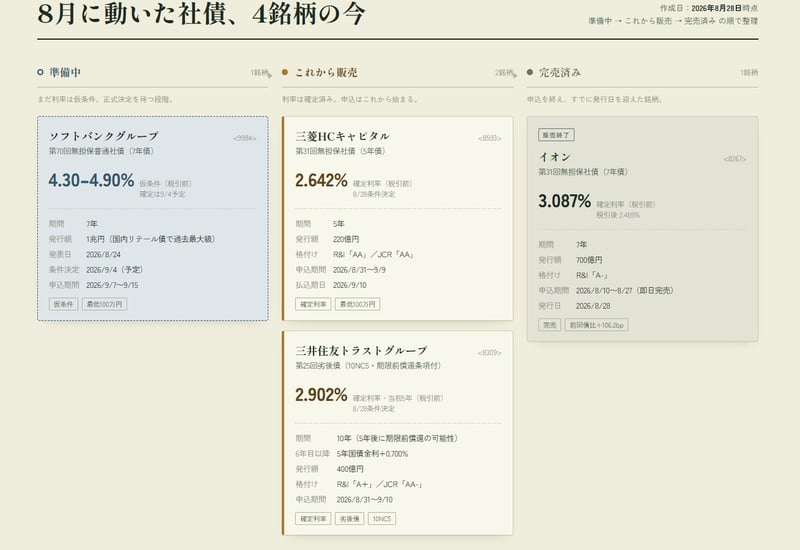Click 利率は確定済み description under これから販売
This screenshot has height=550, width=800.
coord(351,99)
